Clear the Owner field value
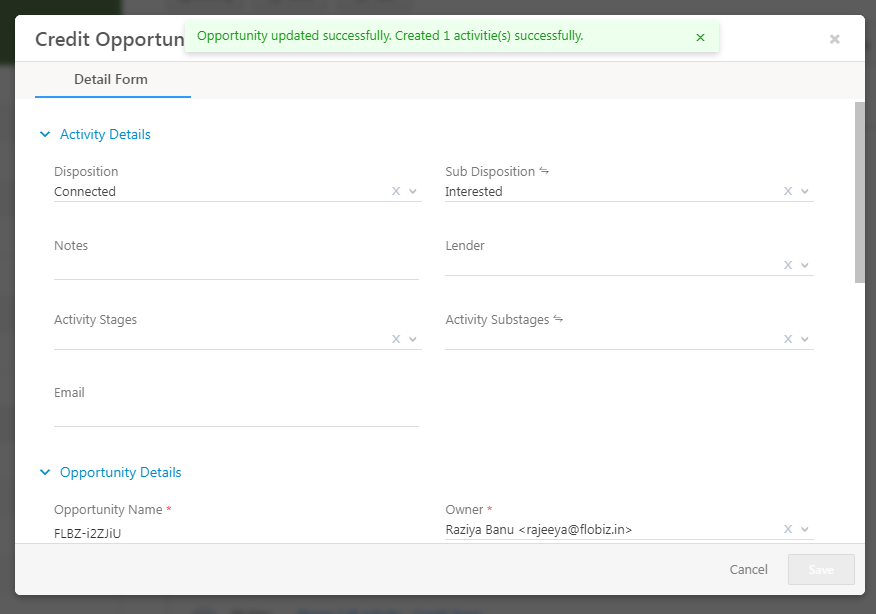 (x=788, y=529)
